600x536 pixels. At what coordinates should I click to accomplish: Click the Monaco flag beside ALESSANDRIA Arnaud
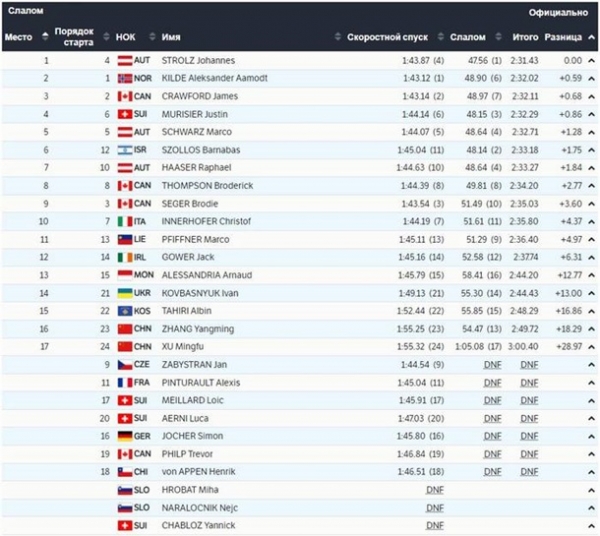tap(125, 275)
